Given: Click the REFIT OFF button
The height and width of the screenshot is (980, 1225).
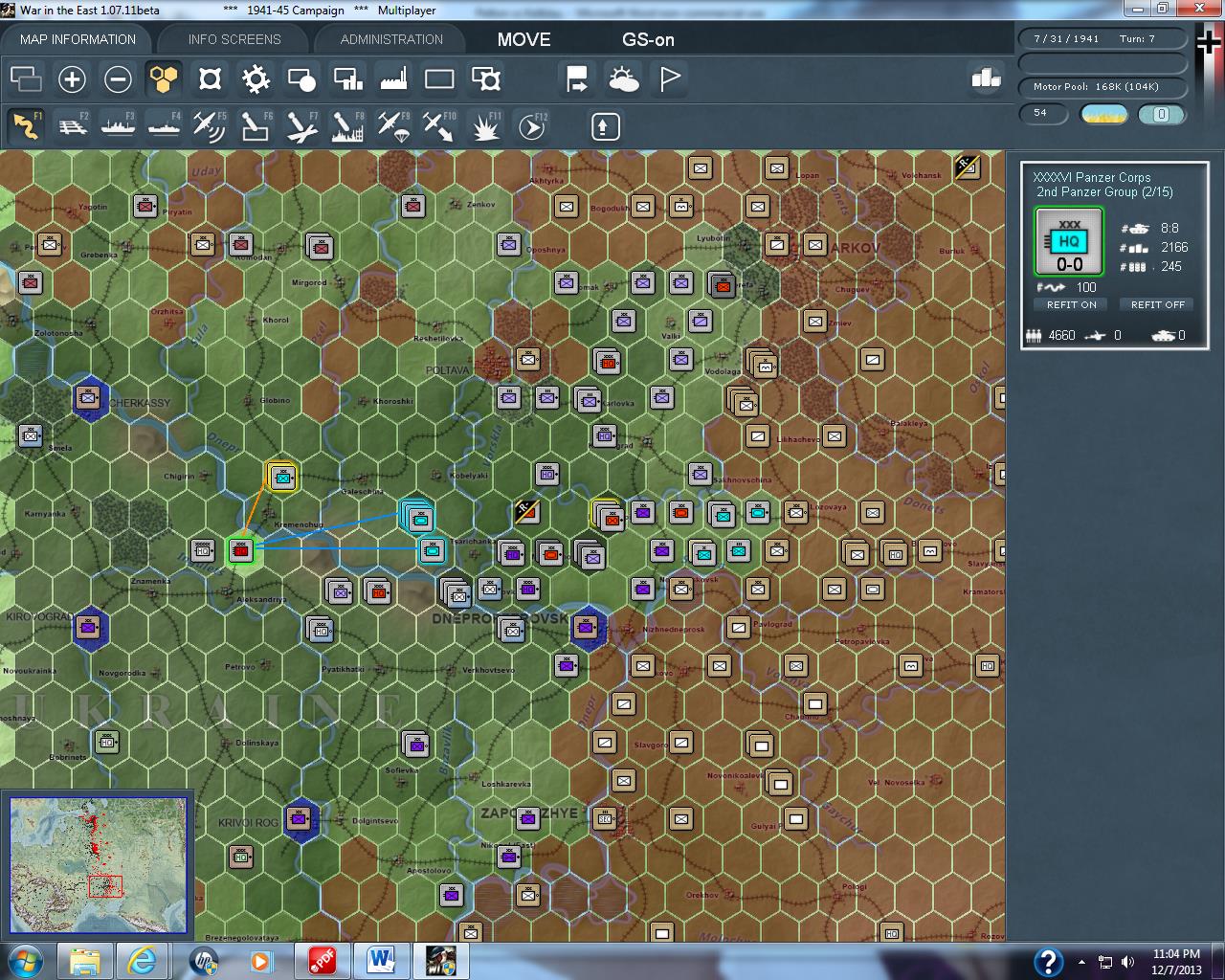Looking at the screenshot, I should (1157, 304).
